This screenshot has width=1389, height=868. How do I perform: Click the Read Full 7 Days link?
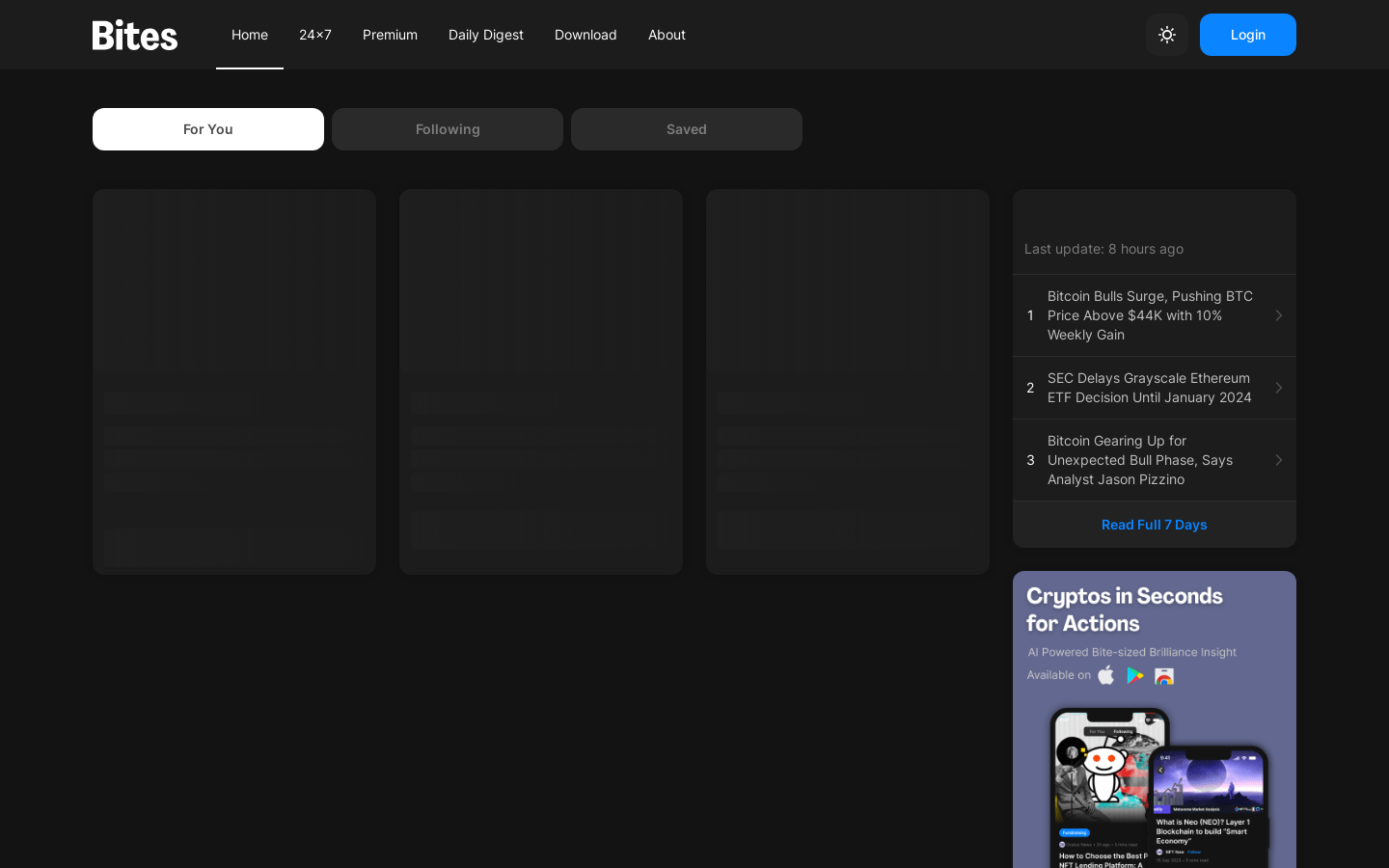point(1154,525)
